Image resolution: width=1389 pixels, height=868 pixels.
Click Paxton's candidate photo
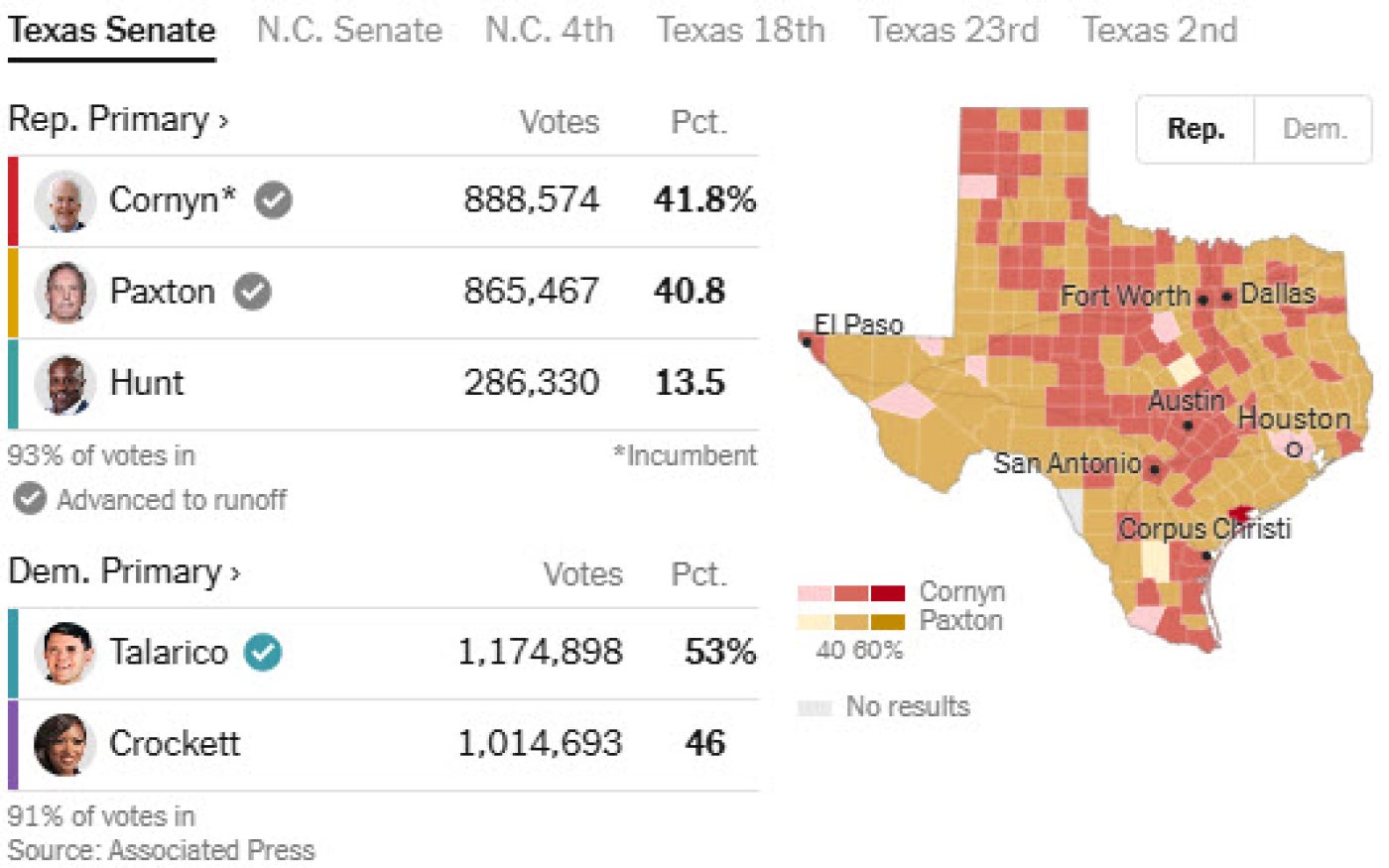(64, 293)
